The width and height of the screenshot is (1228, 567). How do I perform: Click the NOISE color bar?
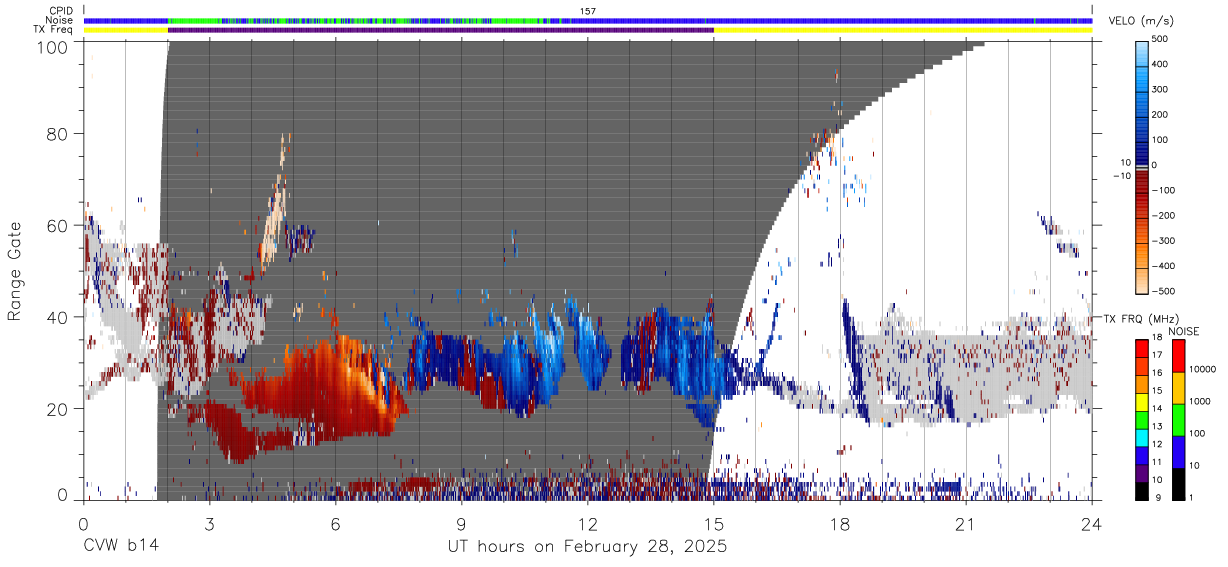coord(1178,419)
